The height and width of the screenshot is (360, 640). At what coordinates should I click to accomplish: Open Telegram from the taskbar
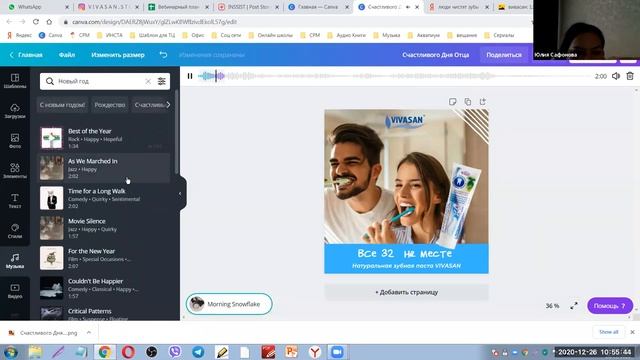(x=198, y=352)
